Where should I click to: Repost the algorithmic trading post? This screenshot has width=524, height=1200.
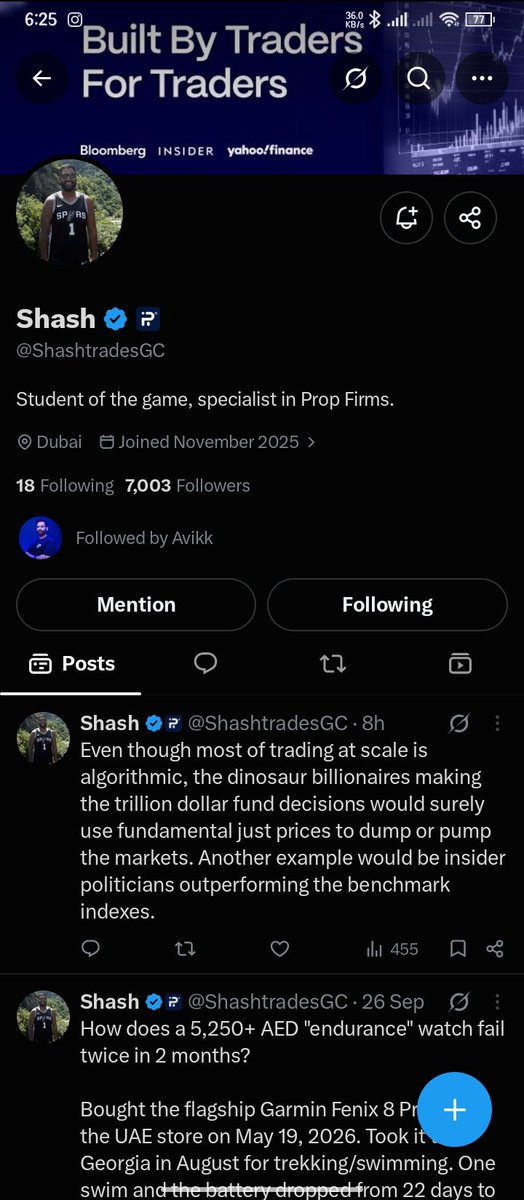(x=185, y=948)
